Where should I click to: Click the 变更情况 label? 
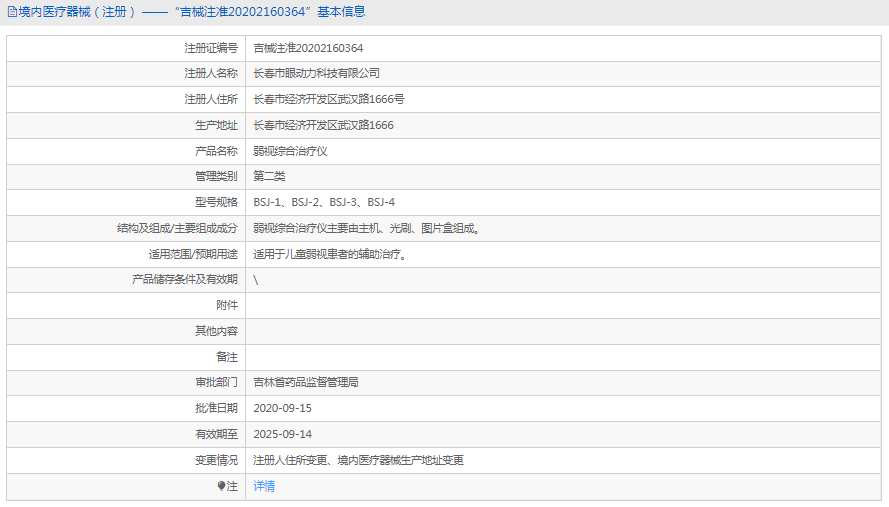point(217,460)
